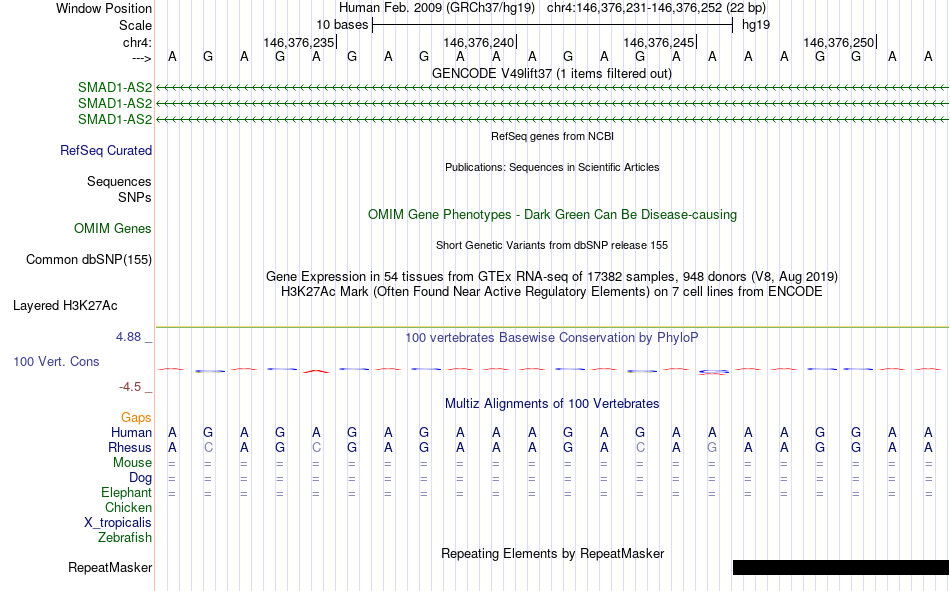Click the 'SNPs' publications label
Viewport: 950px width, 591px height.
[x=135, y=198]
